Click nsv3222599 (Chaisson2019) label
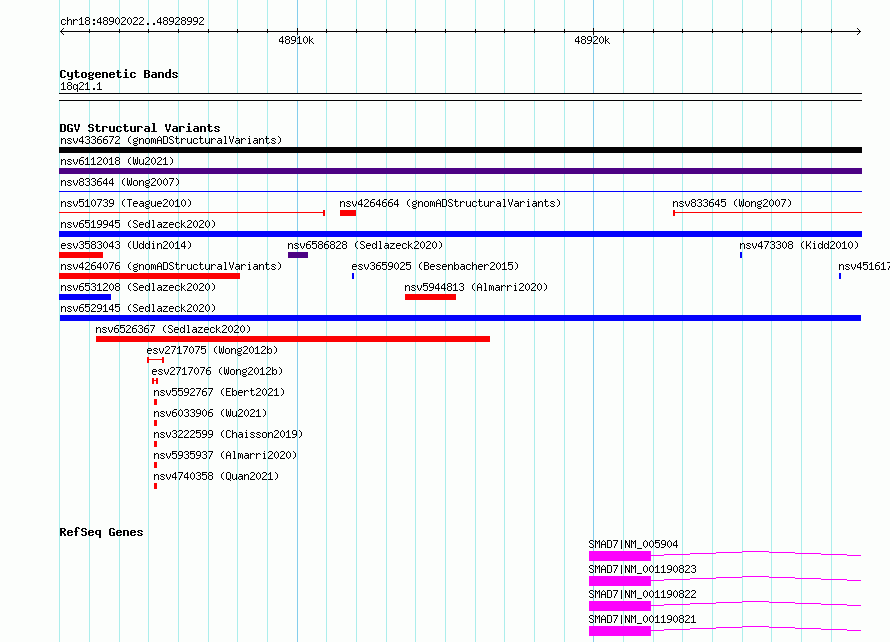The height and width of the screenshot is (642, 890). click(x=228, y=434)
